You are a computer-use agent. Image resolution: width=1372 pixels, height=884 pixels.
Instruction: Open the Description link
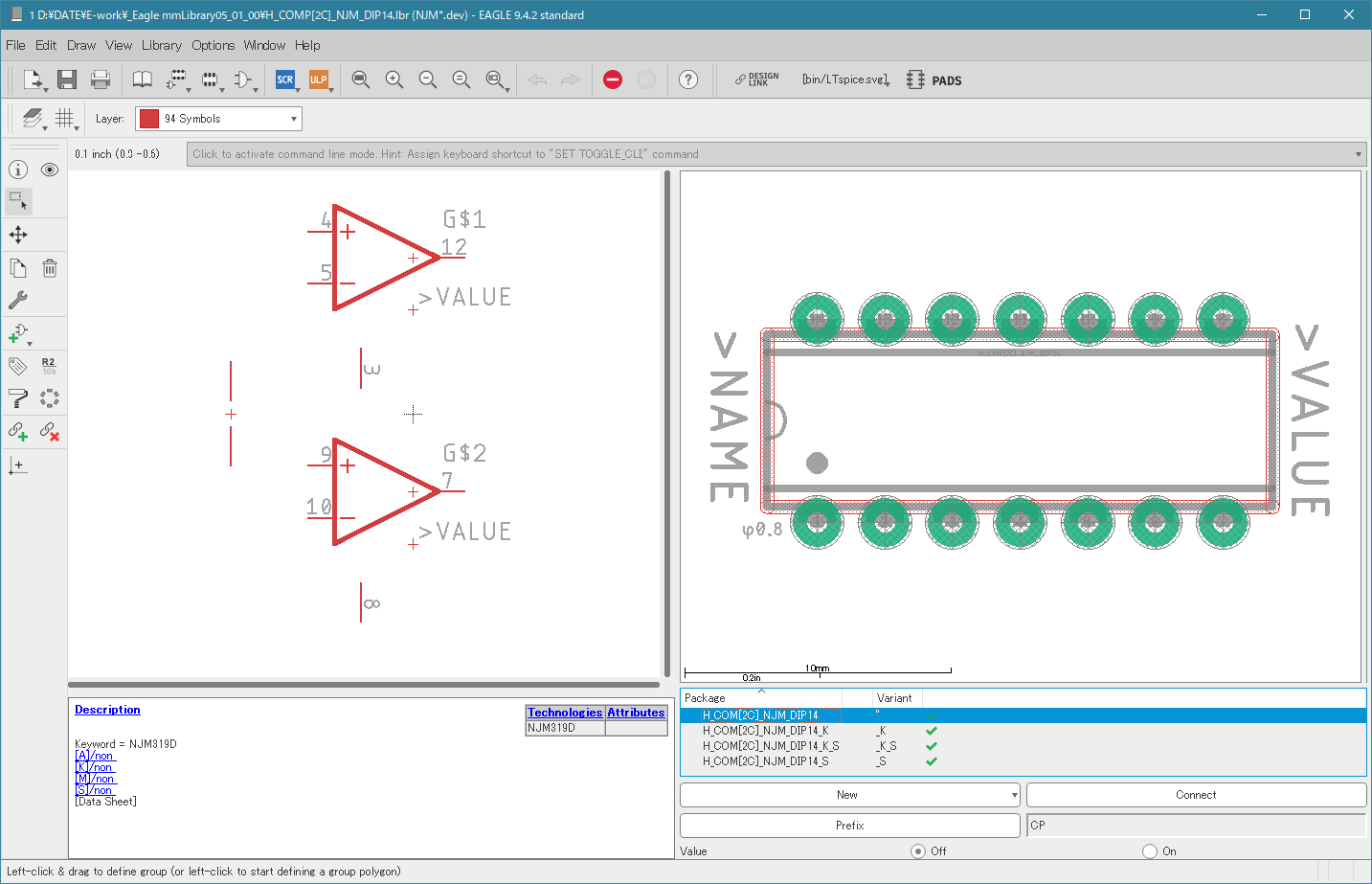click(x=107, y=710)
